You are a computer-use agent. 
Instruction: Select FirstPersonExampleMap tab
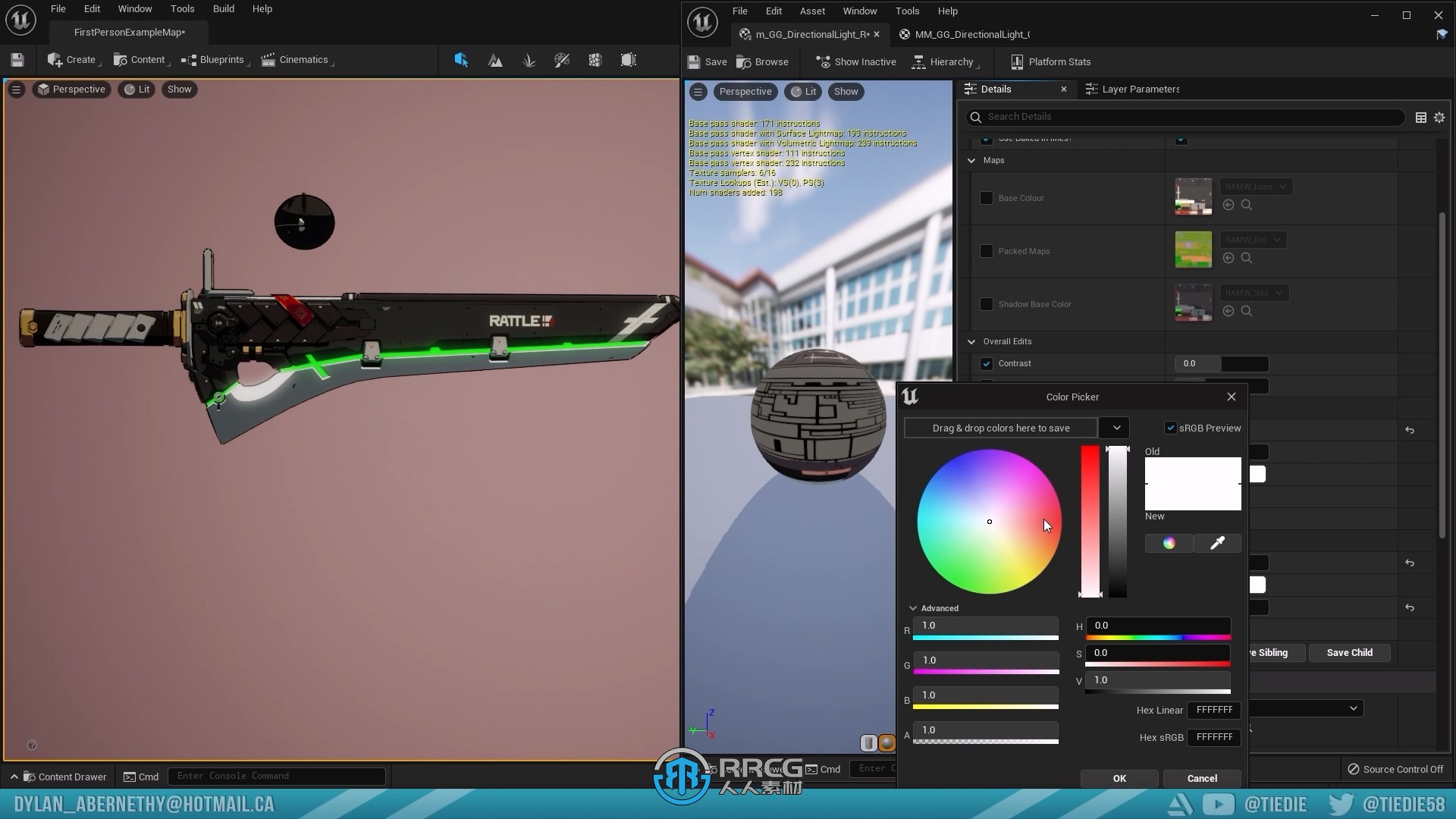(130, 33)
